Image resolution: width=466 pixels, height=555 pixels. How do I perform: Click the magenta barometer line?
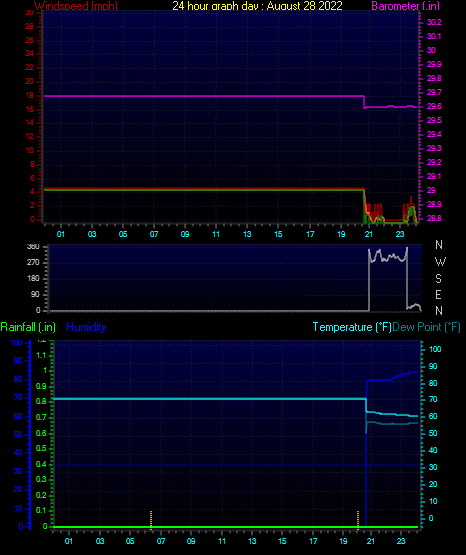pyautogui.click(x=203, y=96)
